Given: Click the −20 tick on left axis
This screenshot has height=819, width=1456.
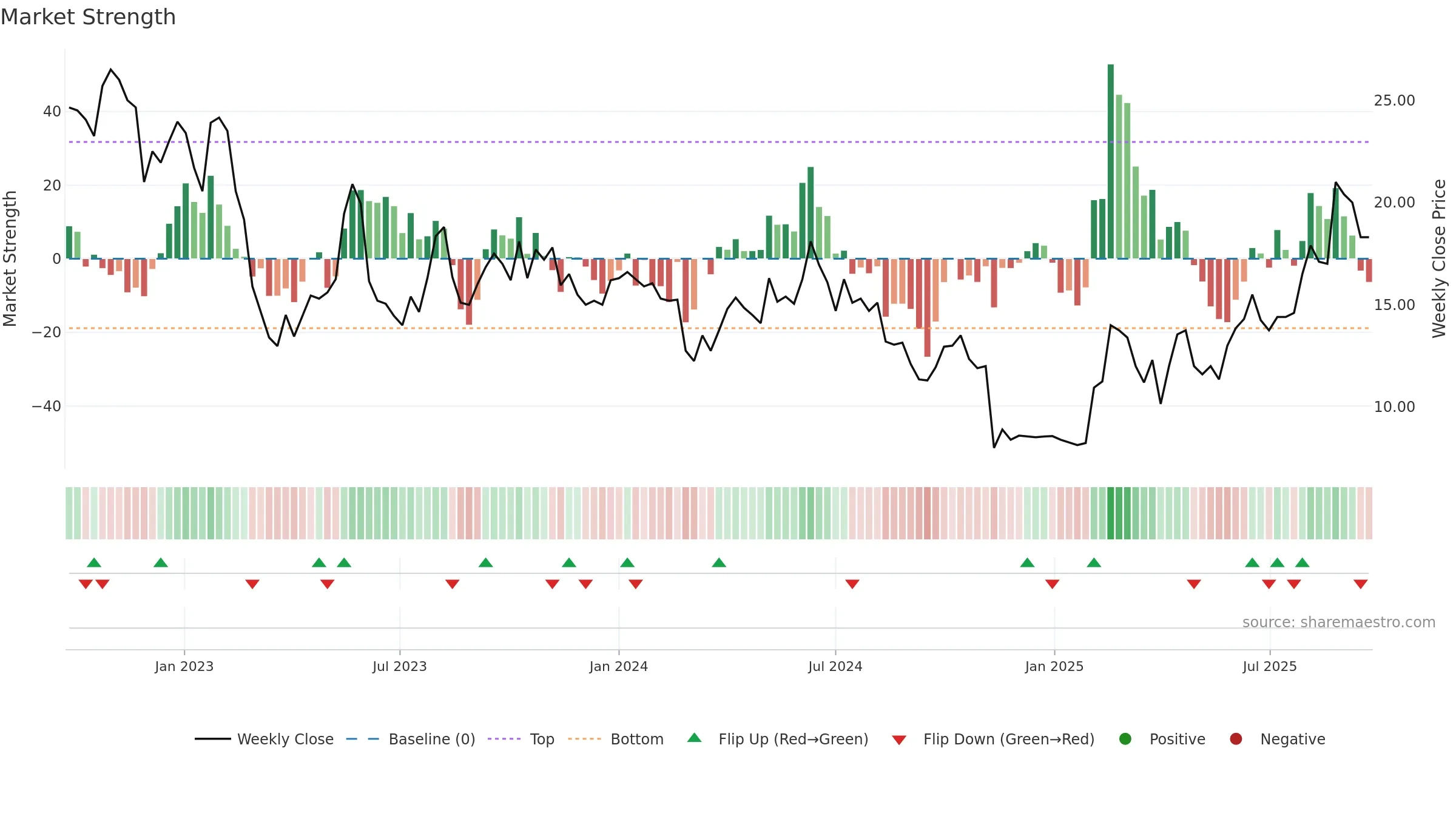Looking at the screenshot, I should click(47, 332).
